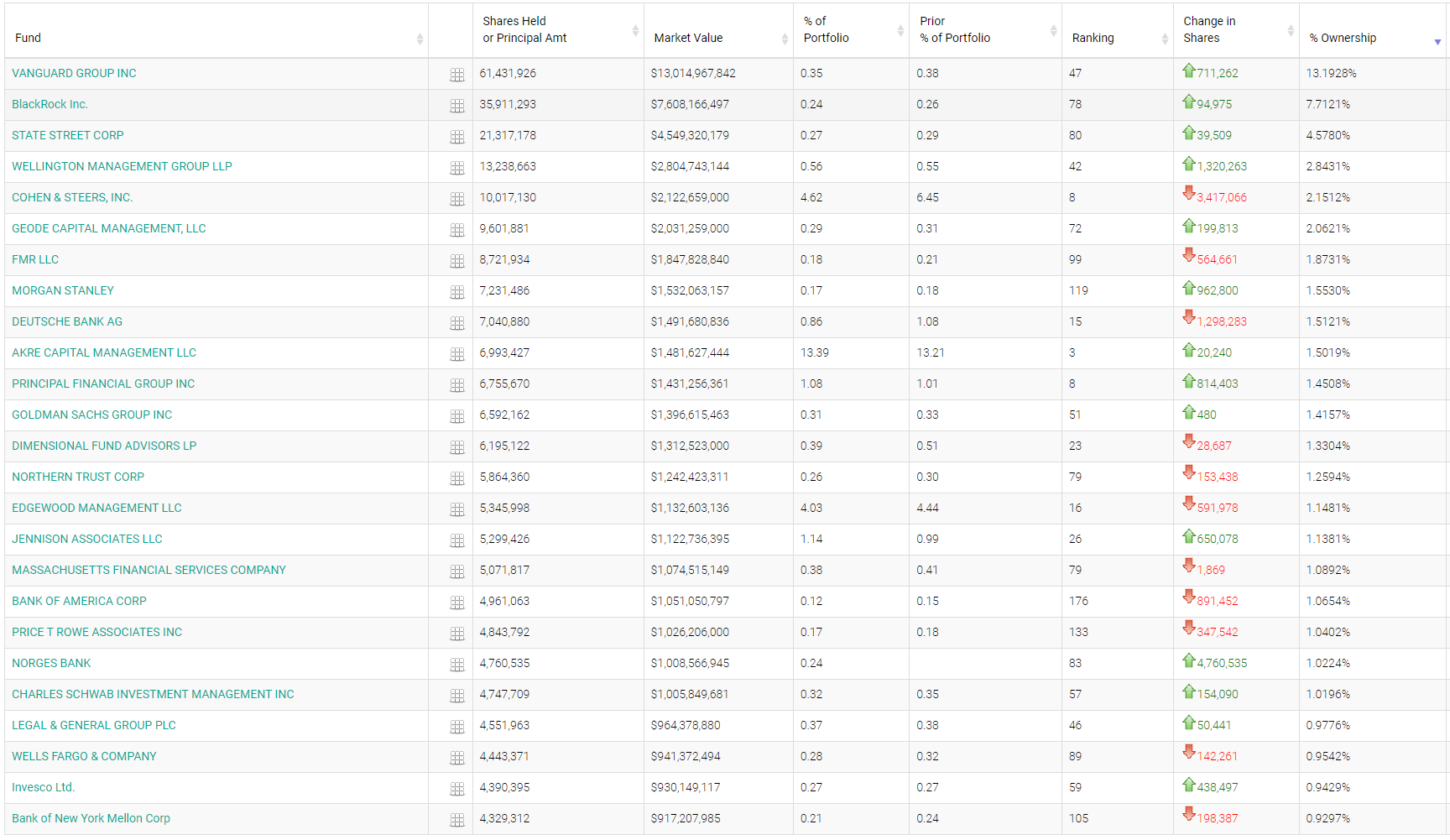Open MORGAN STANLEY fund link

[63, 290]
